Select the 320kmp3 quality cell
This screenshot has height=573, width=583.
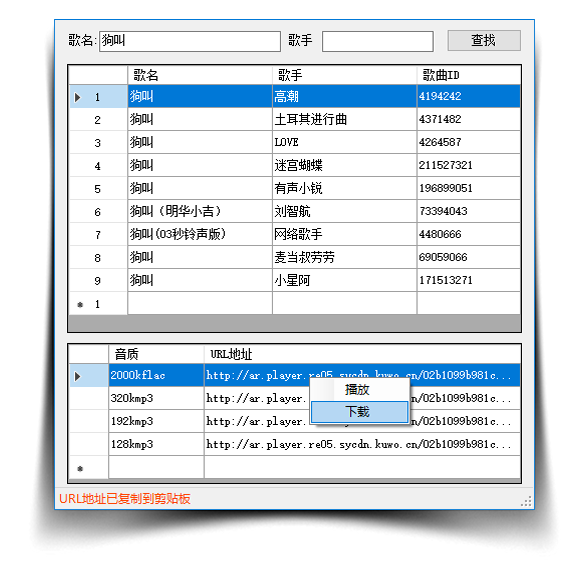coord(156,399)
